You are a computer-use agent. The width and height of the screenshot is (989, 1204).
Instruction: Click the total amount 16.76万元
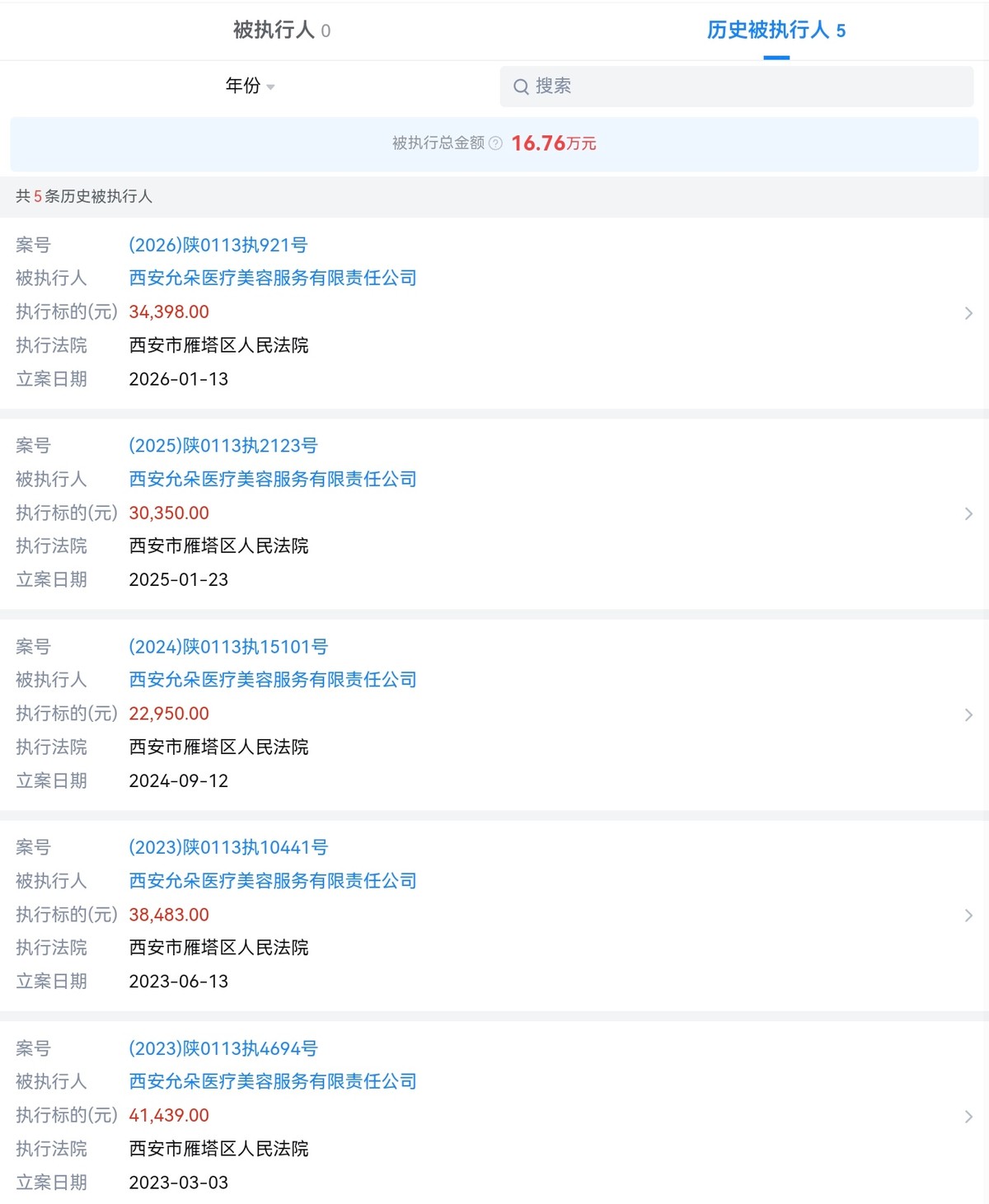click(554, 143)
